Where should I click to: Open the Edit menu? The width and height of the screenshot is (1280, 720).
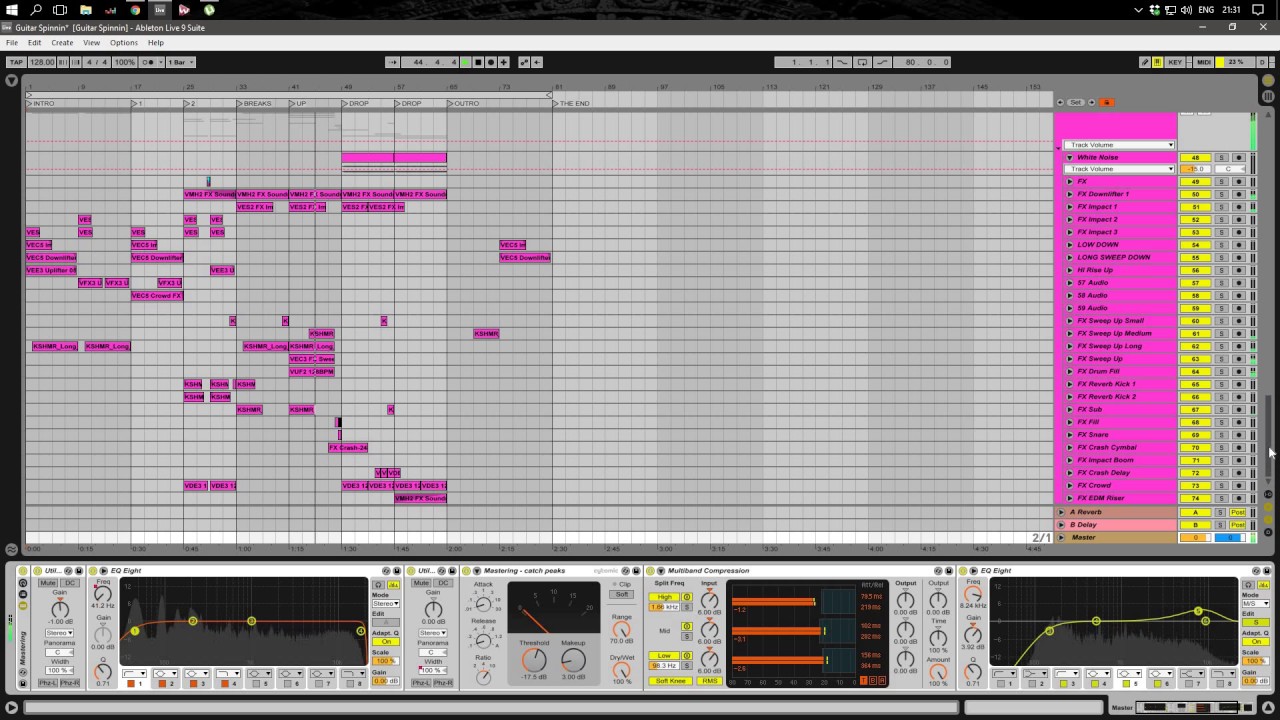(x=35, y=43)
